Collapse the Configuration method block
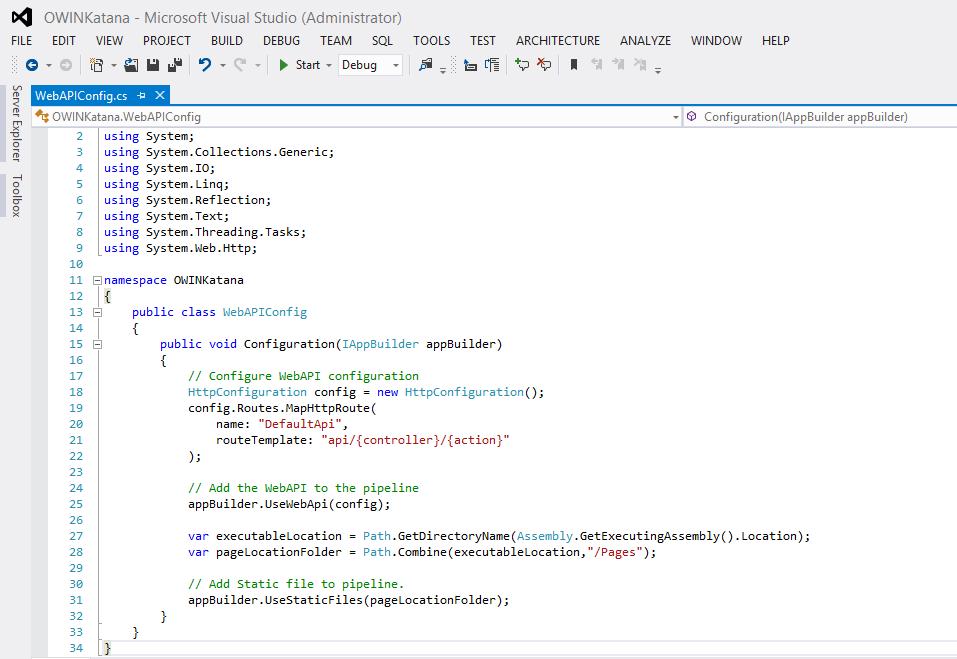 pyautogui.click(x=96, y=344)
